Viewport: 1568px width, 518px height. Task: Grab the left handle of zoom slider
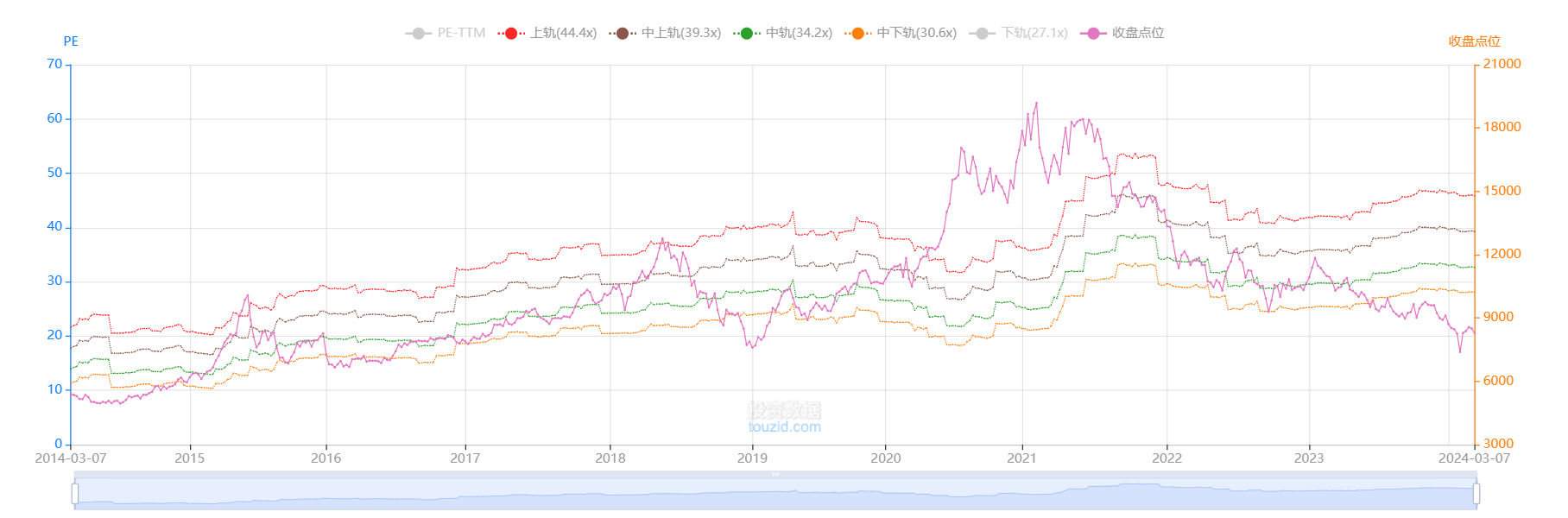pyautogui.click(x=75, y=494)
